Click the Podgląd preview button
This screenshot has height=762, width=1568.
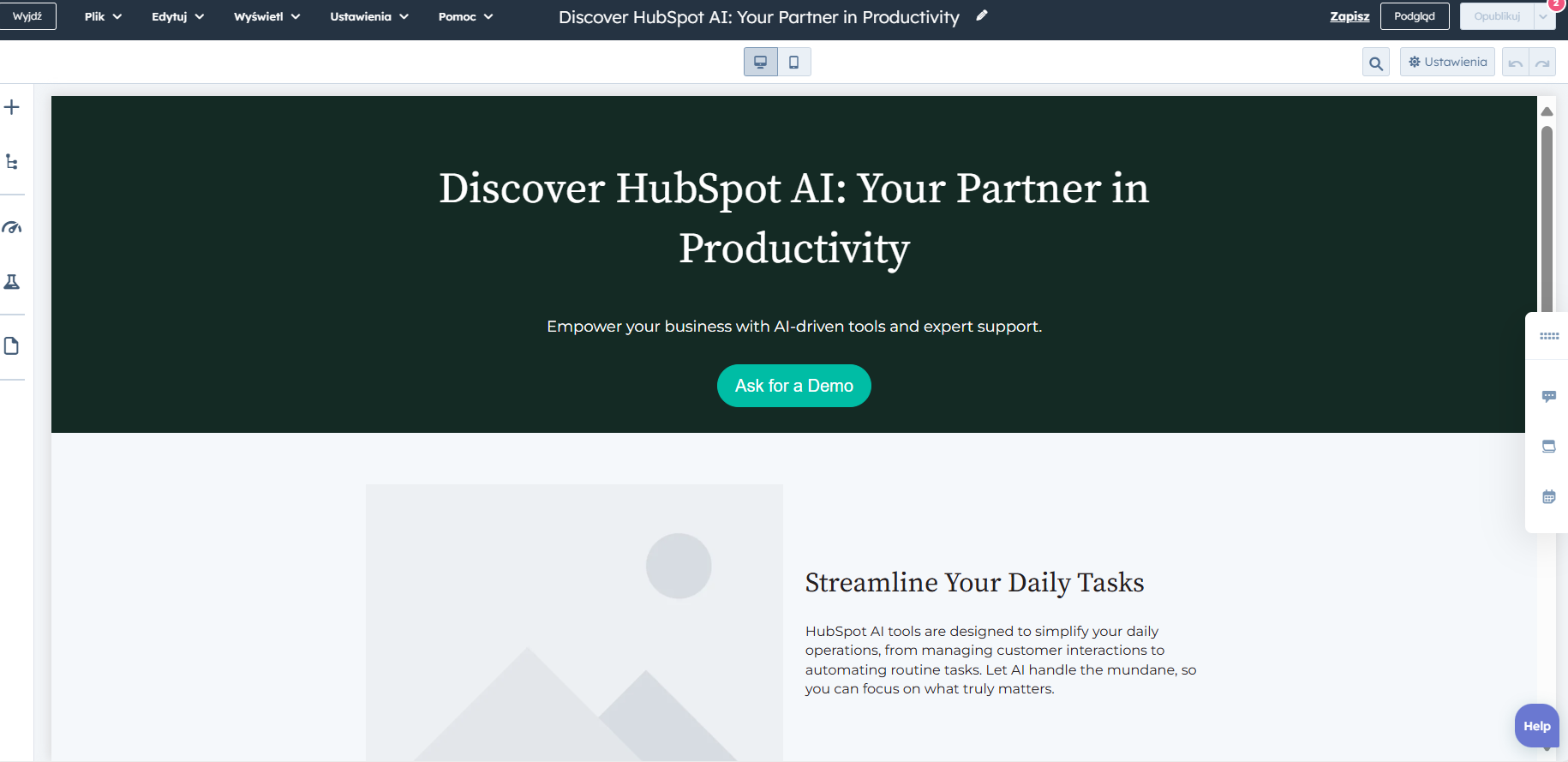click(1415, 16)
